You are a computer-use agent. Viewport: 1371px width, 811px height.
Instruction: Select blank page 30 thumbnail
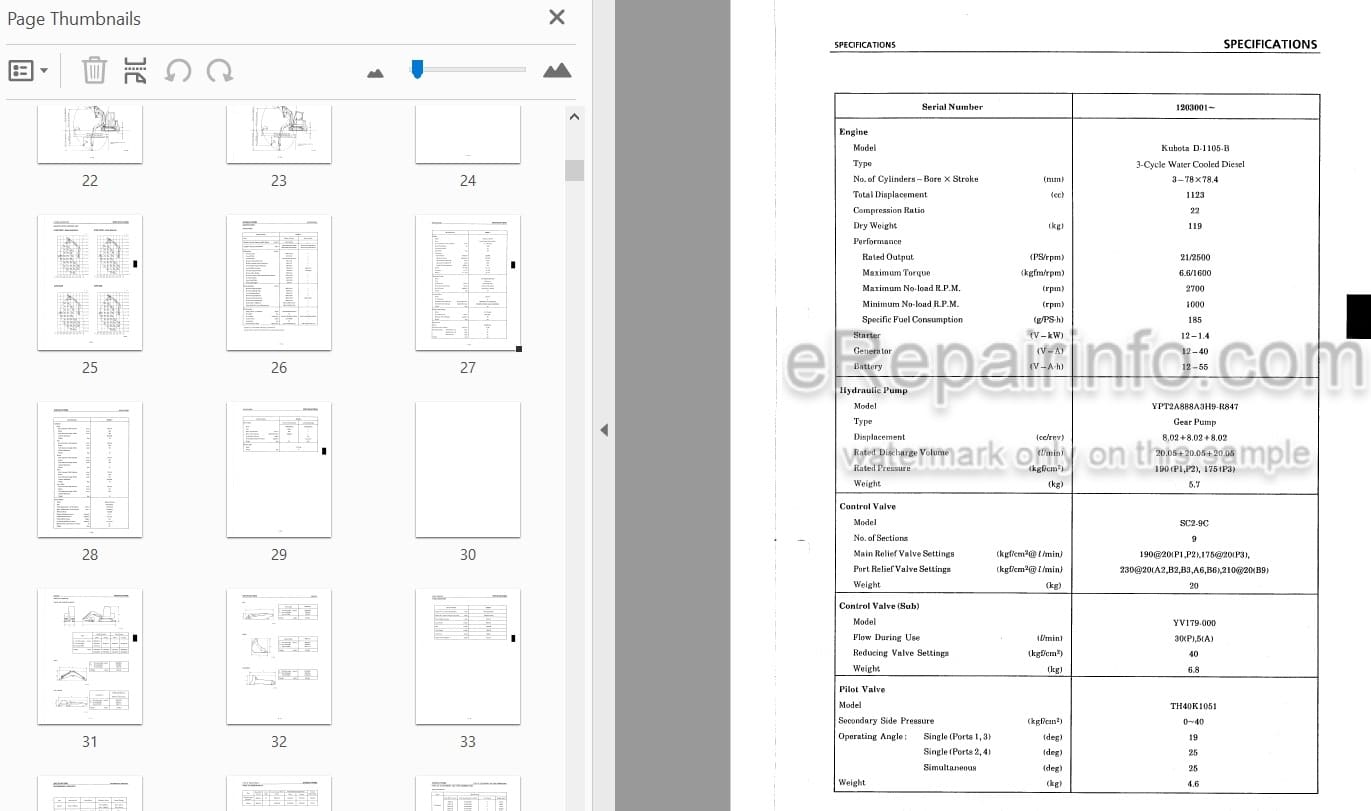(x=468, y=470)
